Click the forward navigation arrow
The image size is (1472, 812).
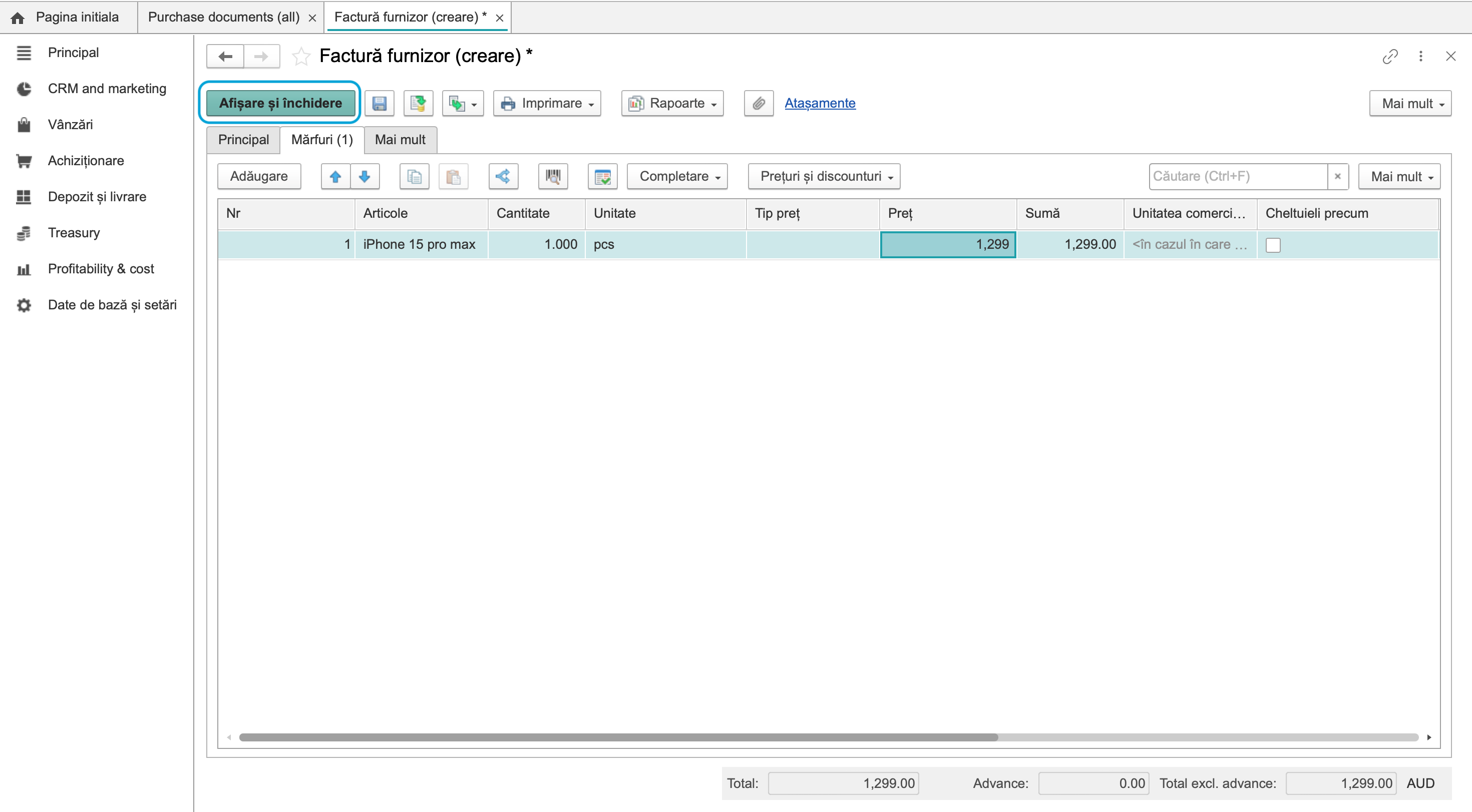[262, 57]
